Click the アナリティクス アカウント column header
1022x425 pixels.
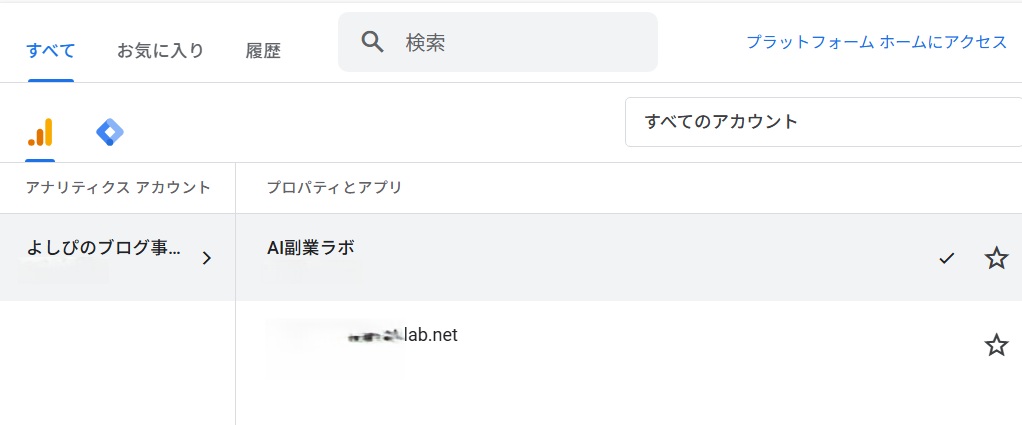(x=118, y=188)
